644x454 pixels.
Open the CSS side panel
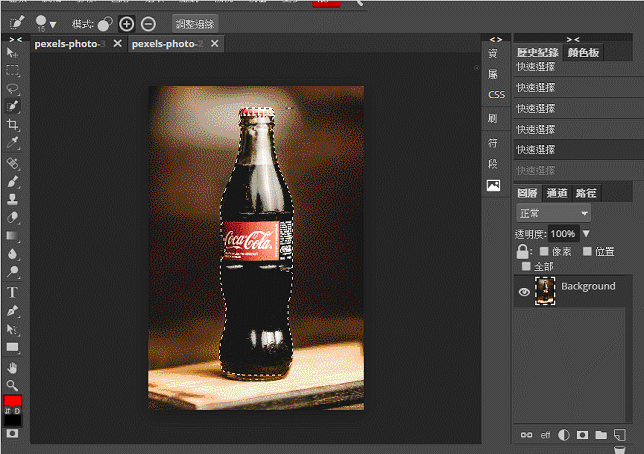coord(496,95)
